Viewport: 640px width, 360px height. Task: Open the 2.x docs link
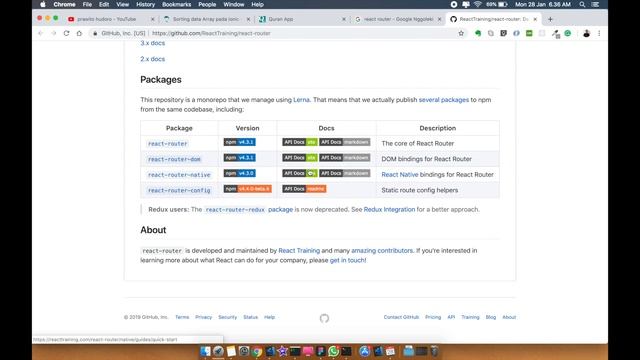coord(153,59)
